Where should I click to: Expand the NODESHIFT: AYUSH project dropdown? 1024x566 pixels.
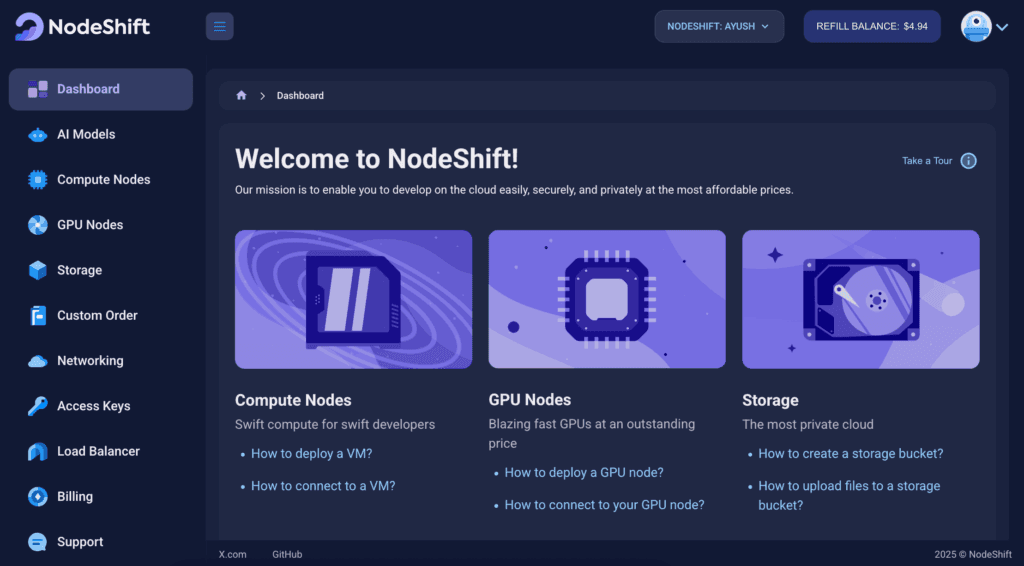[719, 27]
